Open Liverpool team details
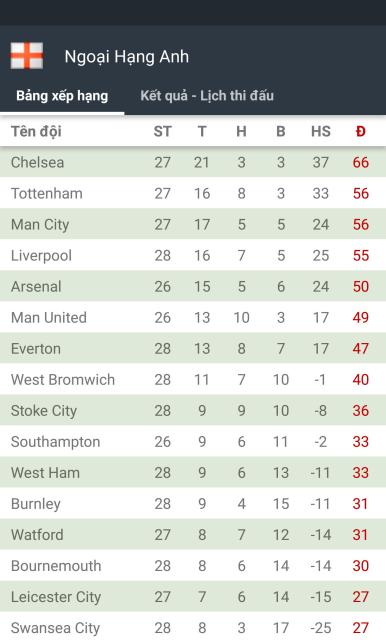This screenshot has height=640, width=386. click(193, 255)
